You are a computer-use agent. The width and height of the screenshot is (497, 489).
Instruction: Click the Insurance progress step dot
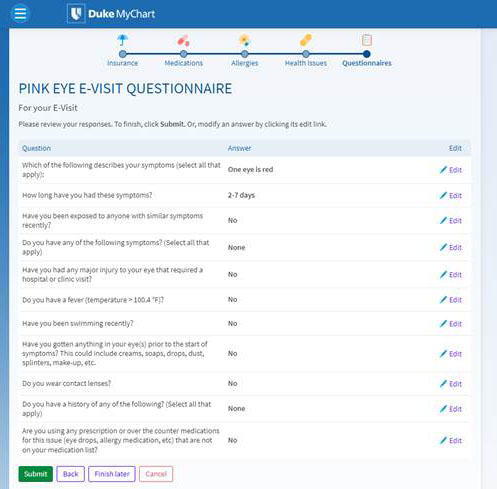pyautogui.click(x=123, y=54)
